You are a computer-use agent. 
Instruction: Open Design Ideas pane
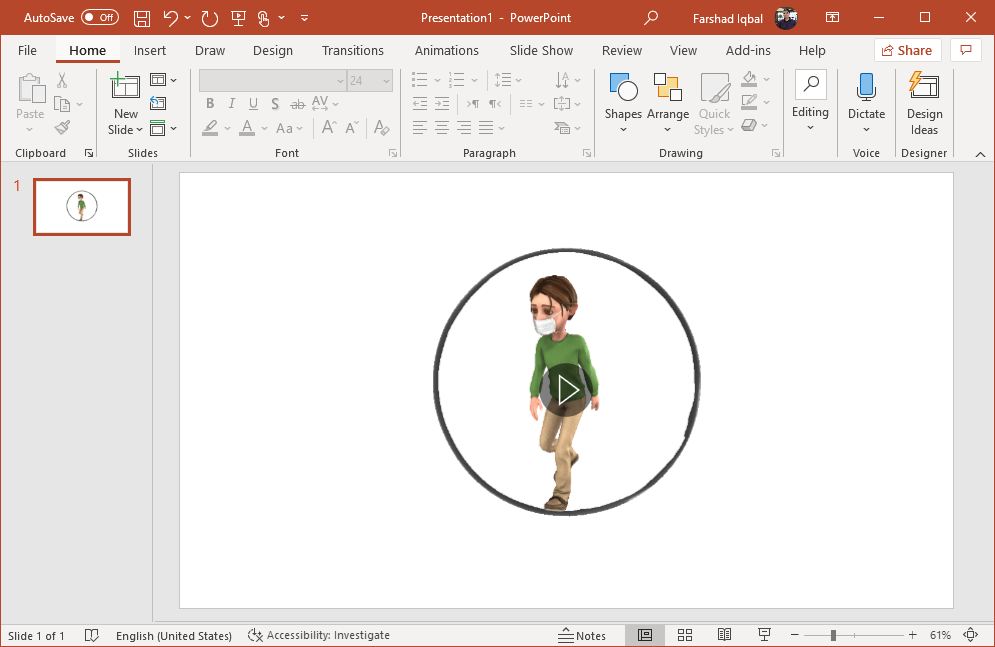[924, 105]
